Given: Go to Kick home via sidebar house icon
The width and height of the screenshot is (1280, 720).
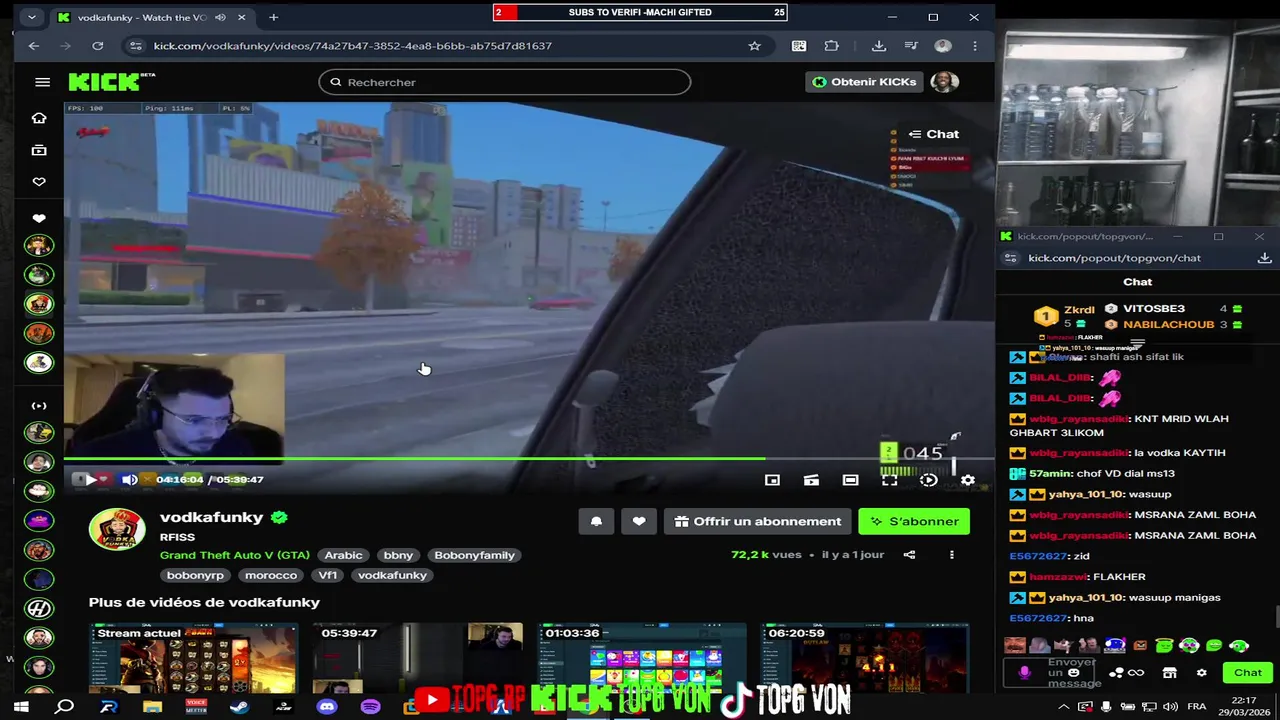Looking at the screenshot, I should pos(39,118).
